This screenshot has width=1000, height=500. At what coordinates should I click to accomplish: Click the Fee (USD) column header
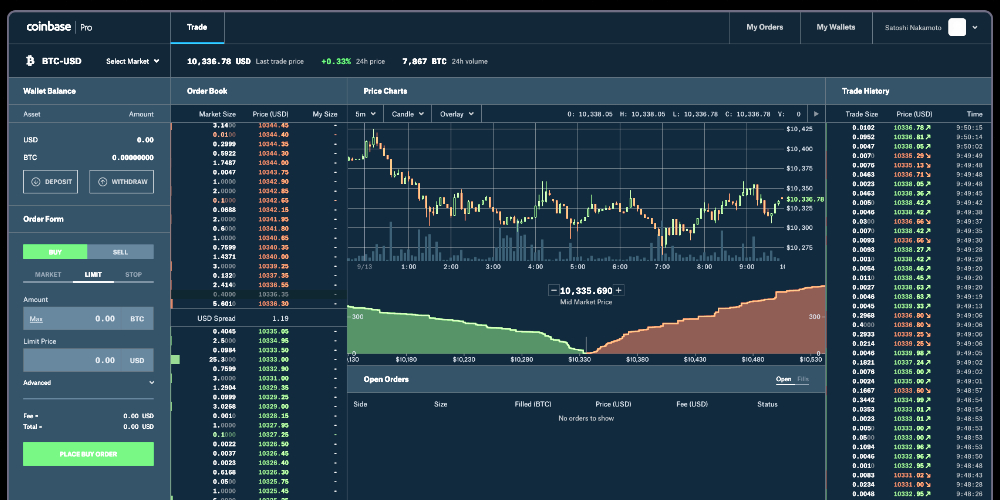tap(692, 404)
